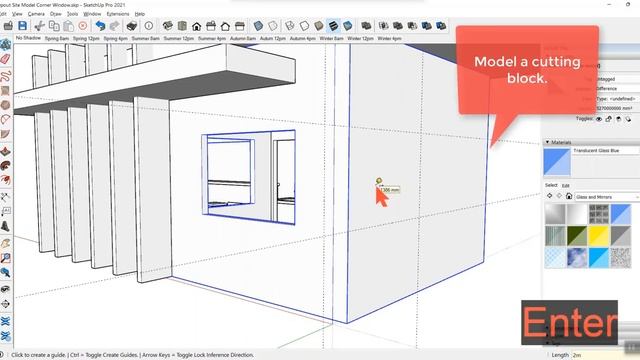
Task: Toggle cast shadows icon
Action: (628, 119)
